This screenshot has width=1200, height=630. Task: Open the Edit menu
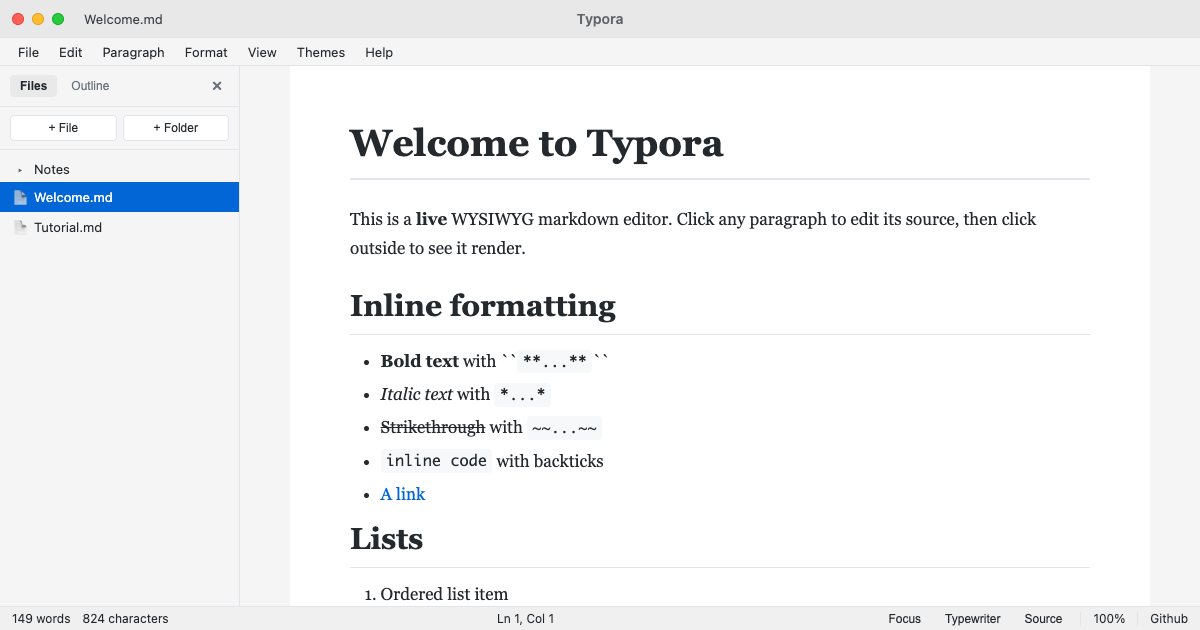70,52
